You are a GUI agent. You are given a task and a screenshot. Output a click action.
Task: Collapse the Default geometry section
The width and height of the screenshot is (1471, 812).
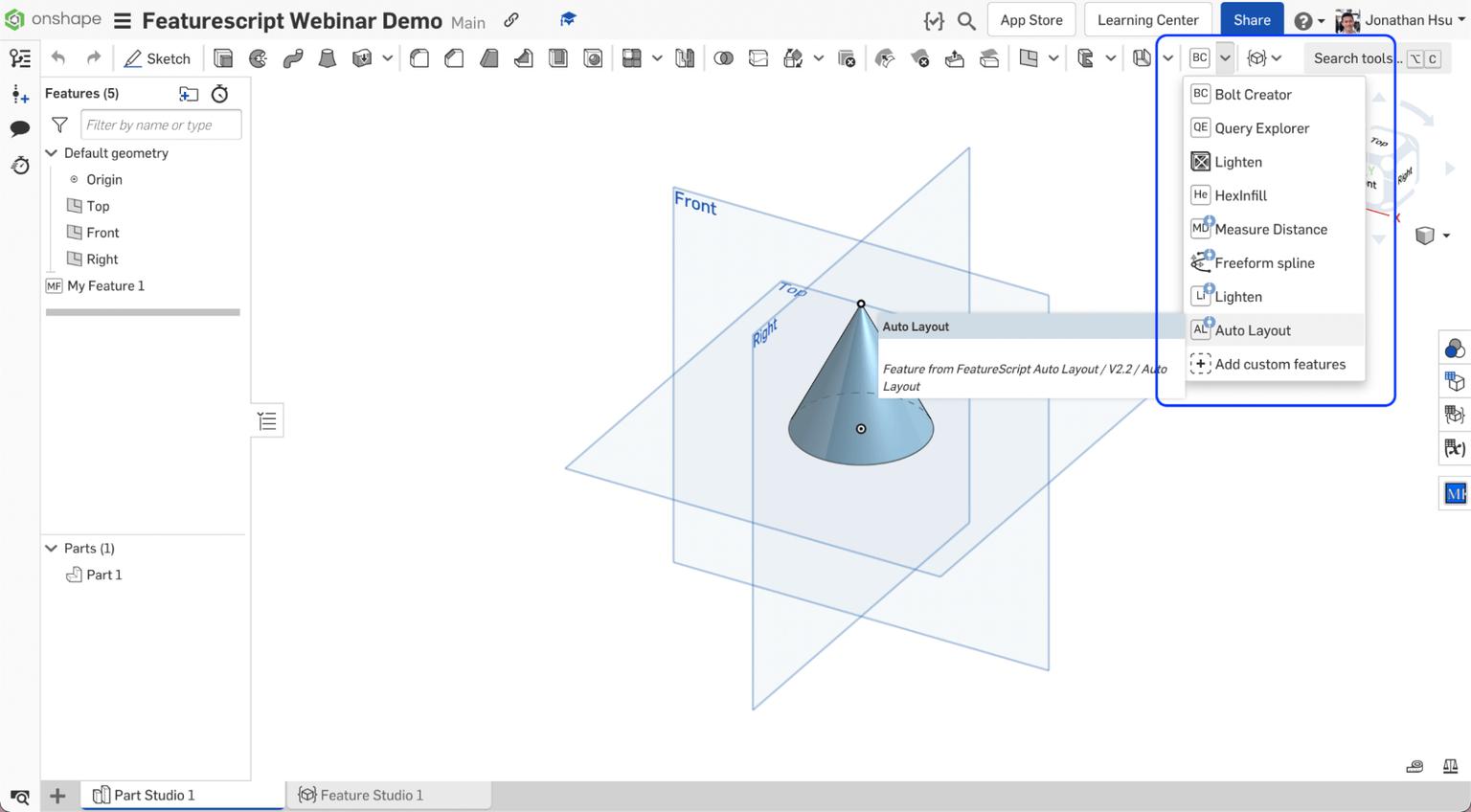tap(52, 152)
